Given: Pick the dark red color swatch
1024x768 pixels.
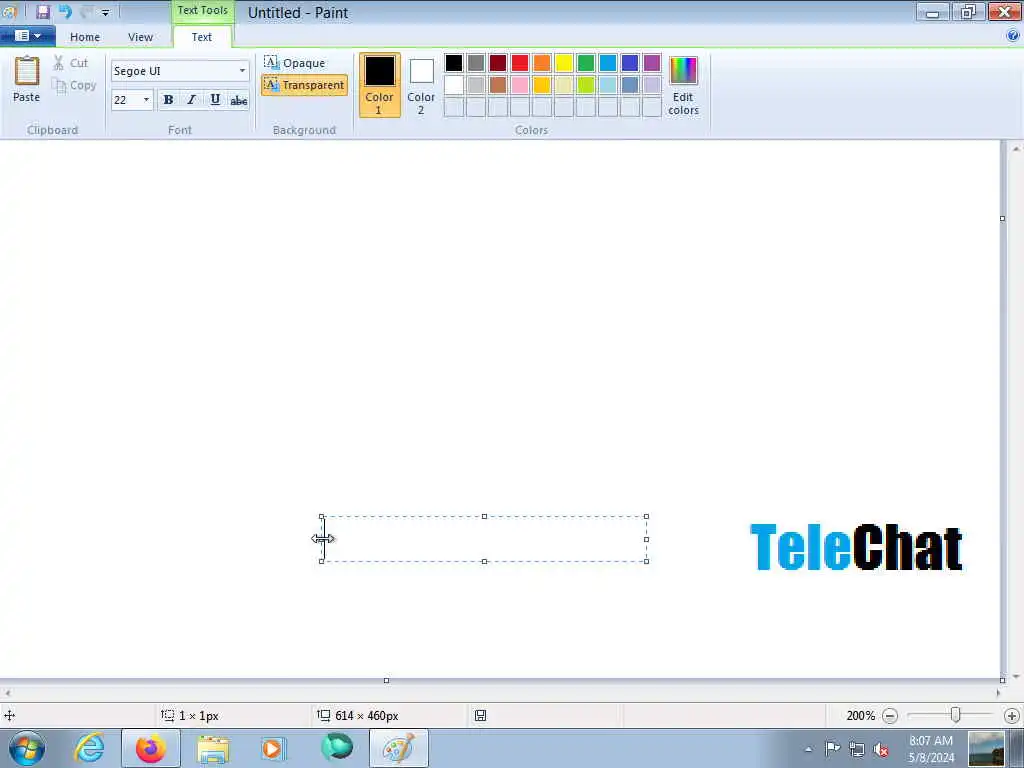Looking at the screenshot, I should point(498,63).
